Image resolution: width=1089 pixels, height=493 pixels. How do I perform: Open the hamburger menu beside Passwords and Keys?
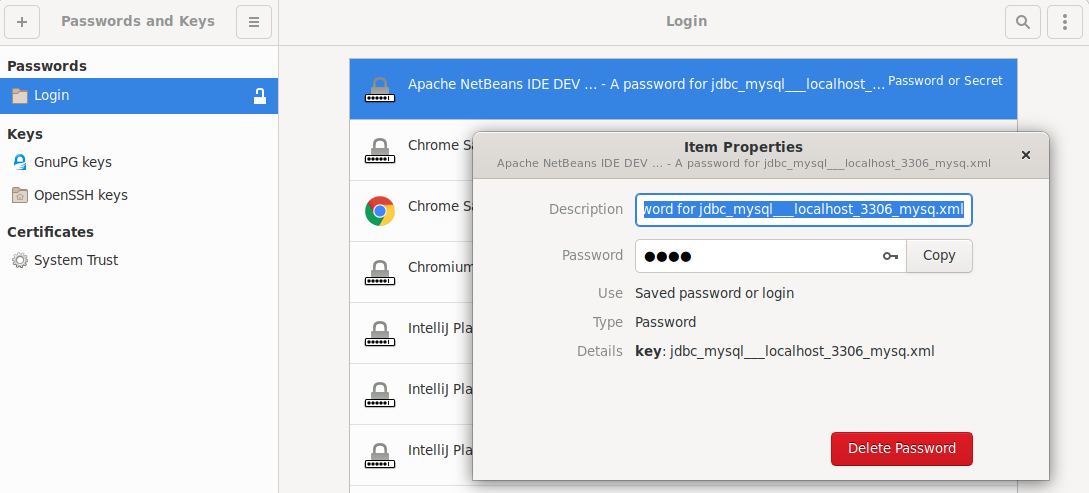coord(254,22)
